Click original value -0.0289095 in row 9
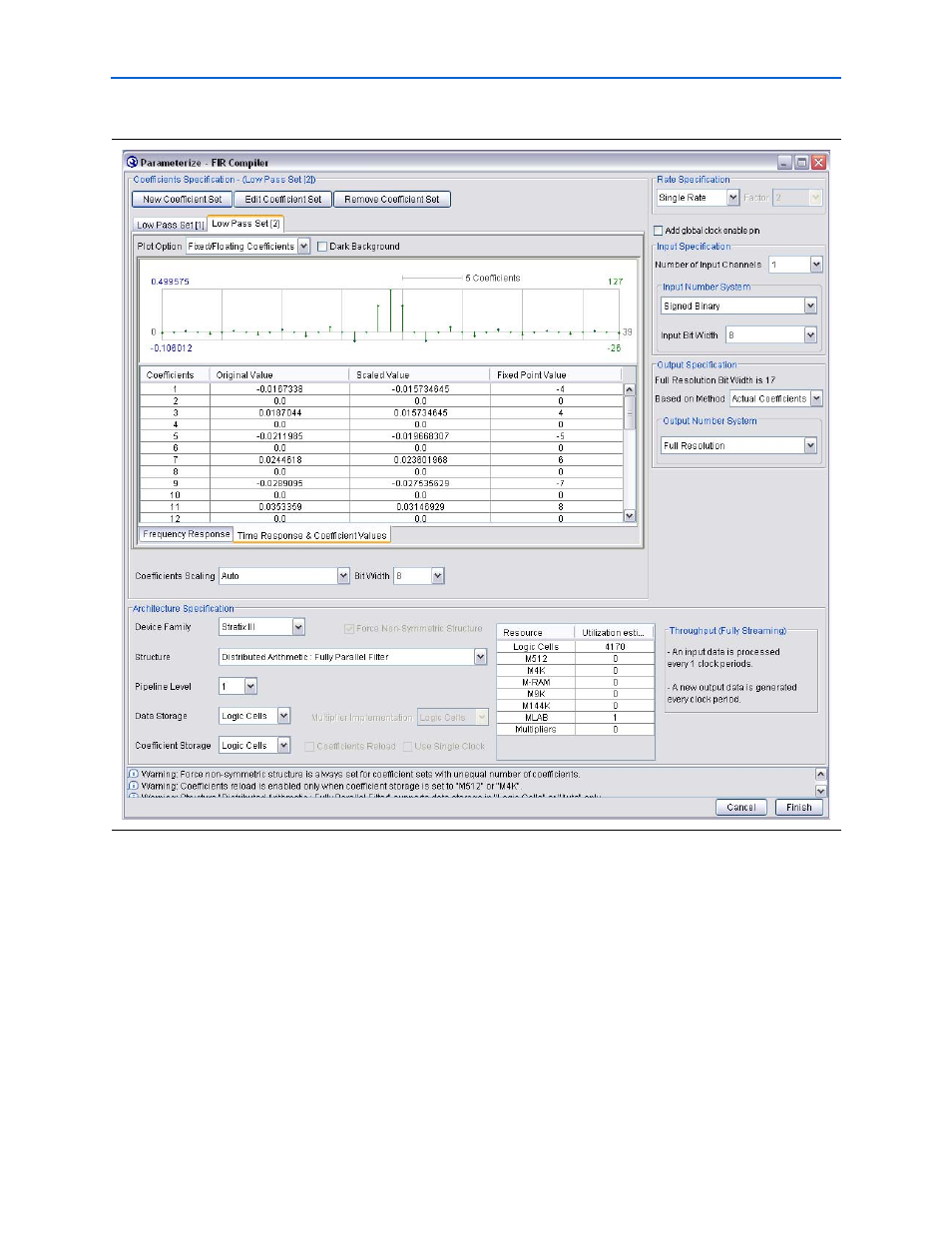The height and width of the screenshot is (1233, 952). pyautogui.click(x=279, y=483)
